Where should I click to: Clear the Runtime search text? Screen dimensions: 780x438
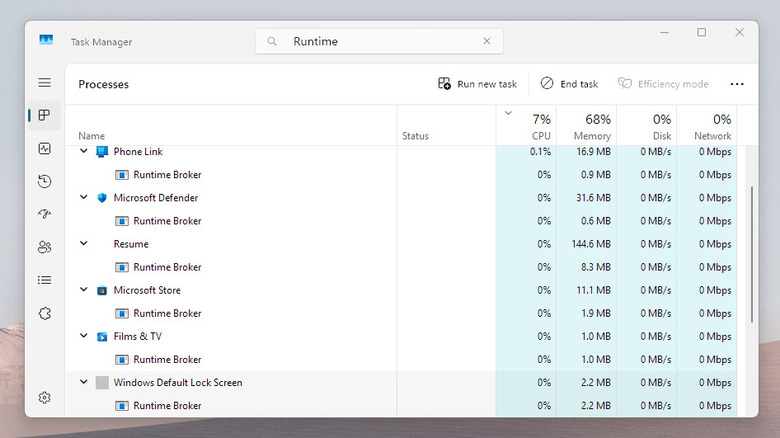click(x=487, y=41)
